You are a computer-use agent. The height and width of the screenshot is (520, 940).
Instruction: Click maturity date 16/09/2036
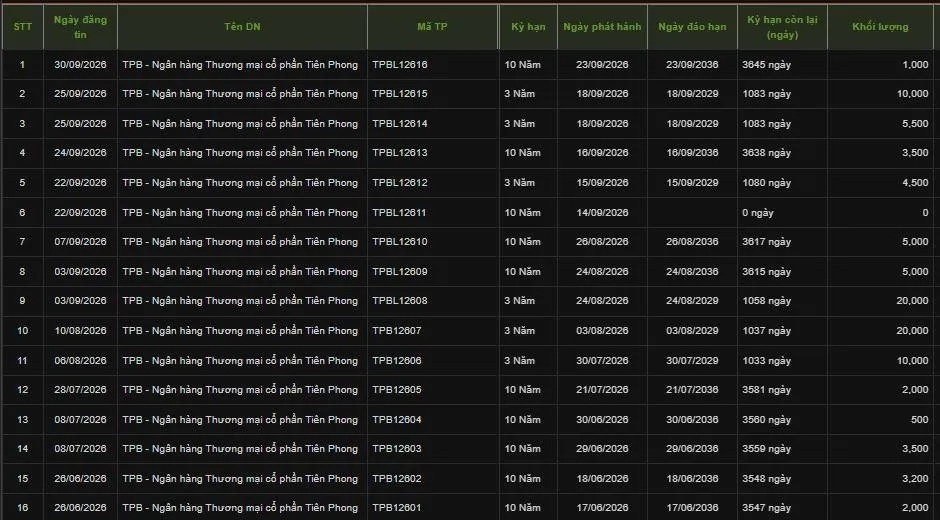(692, 153)
